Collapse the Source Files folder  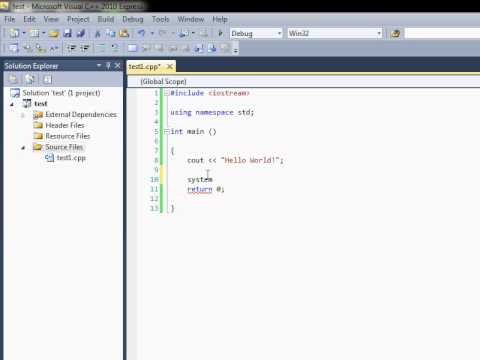(23, 147)
